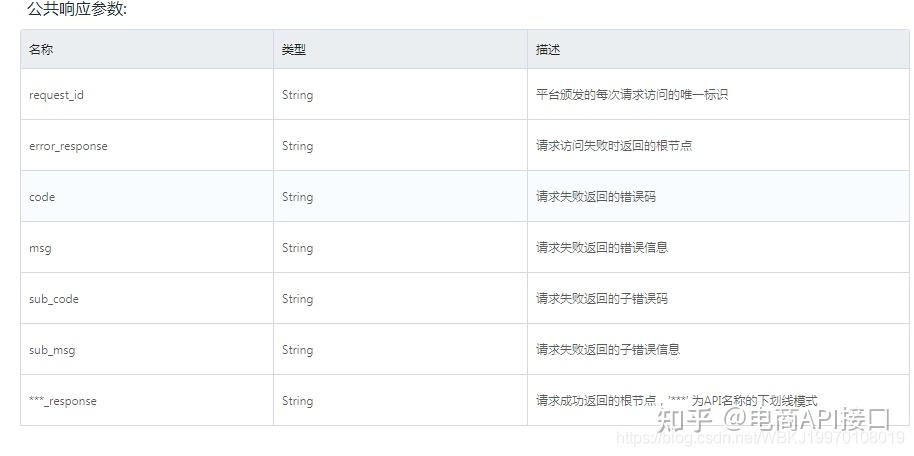
Task: Select the error_response name cell
Action: (68, 146)
